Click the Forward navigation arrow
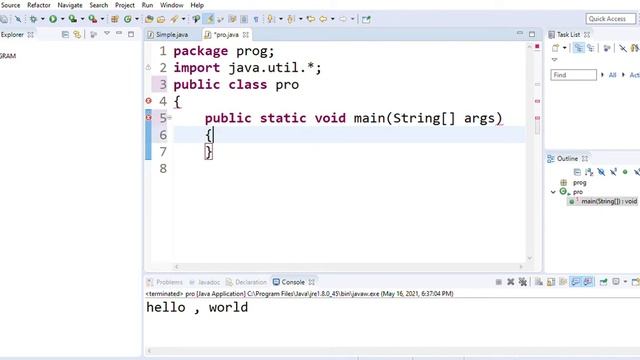640x360 pixels. [x=343, y=19]
